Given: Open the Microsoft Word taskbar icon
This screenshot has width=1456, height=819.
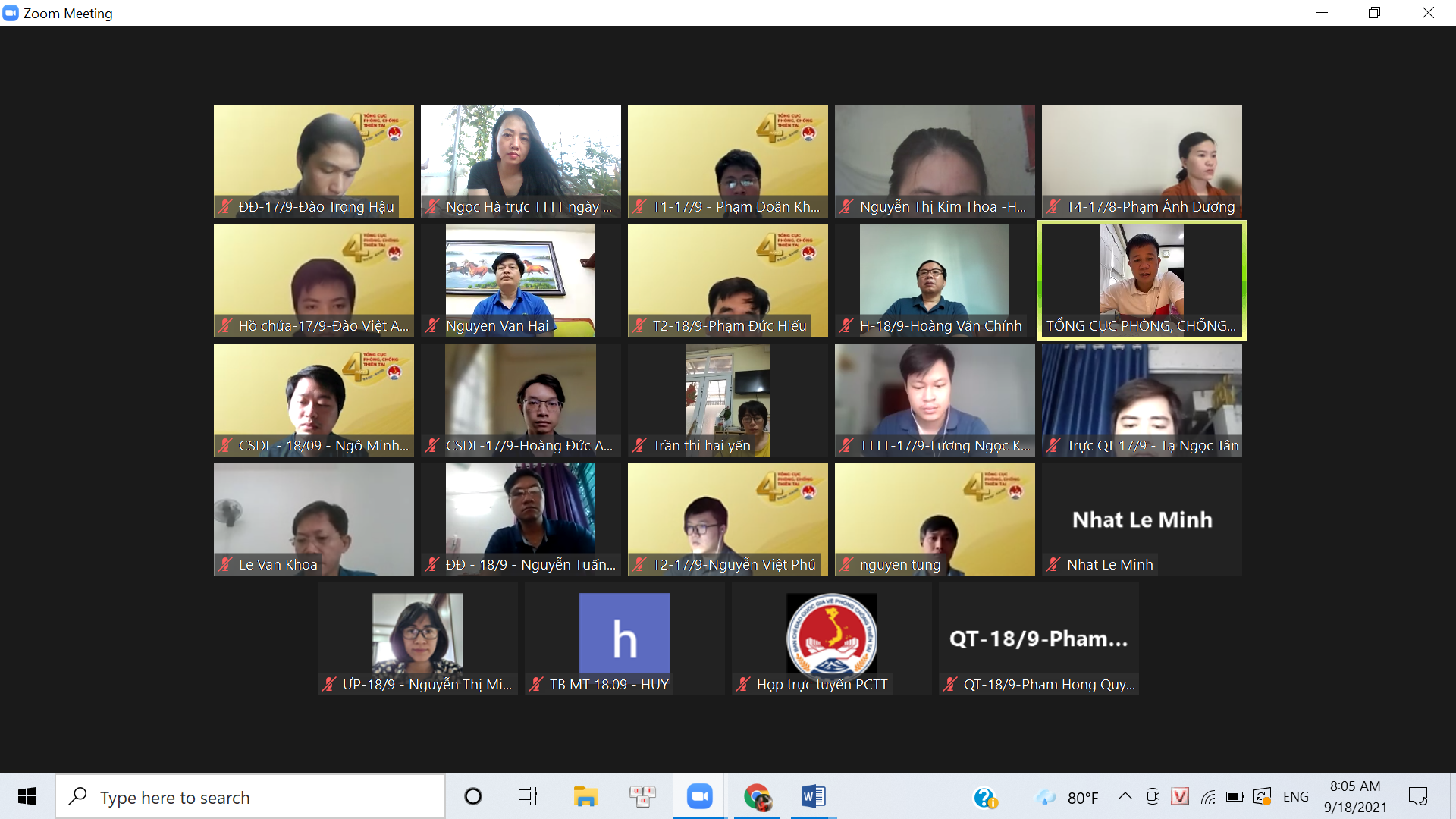Looking at the screenshot, I should point(814,796).
